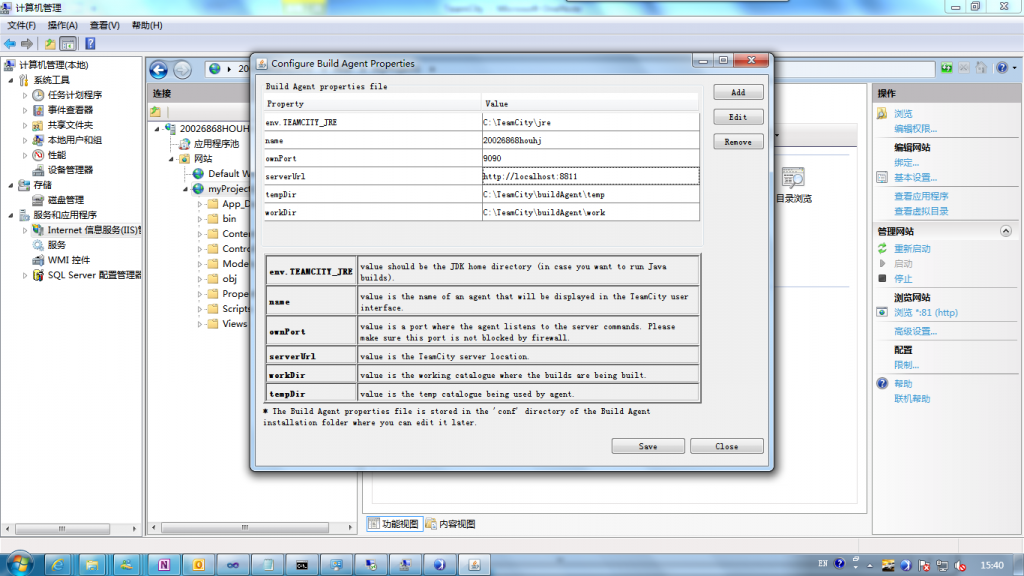Click the Edit button in Build Agent dialog
Screen dimensions: 1024x576
point(738,118)
